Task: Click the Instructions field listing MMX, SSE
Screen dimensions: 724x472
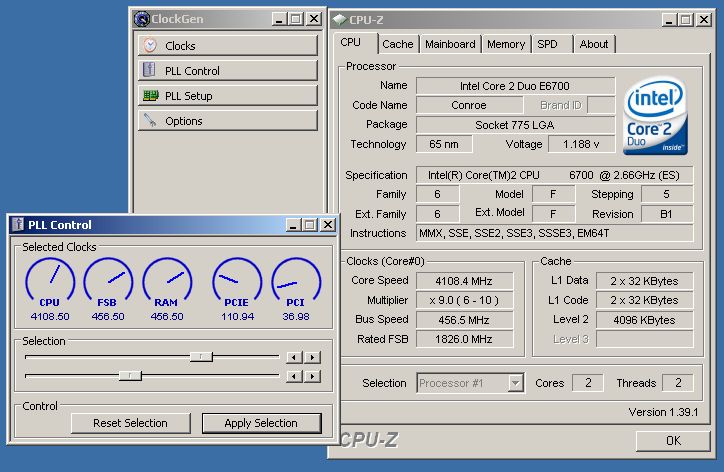Action: [x=555, y=233]
